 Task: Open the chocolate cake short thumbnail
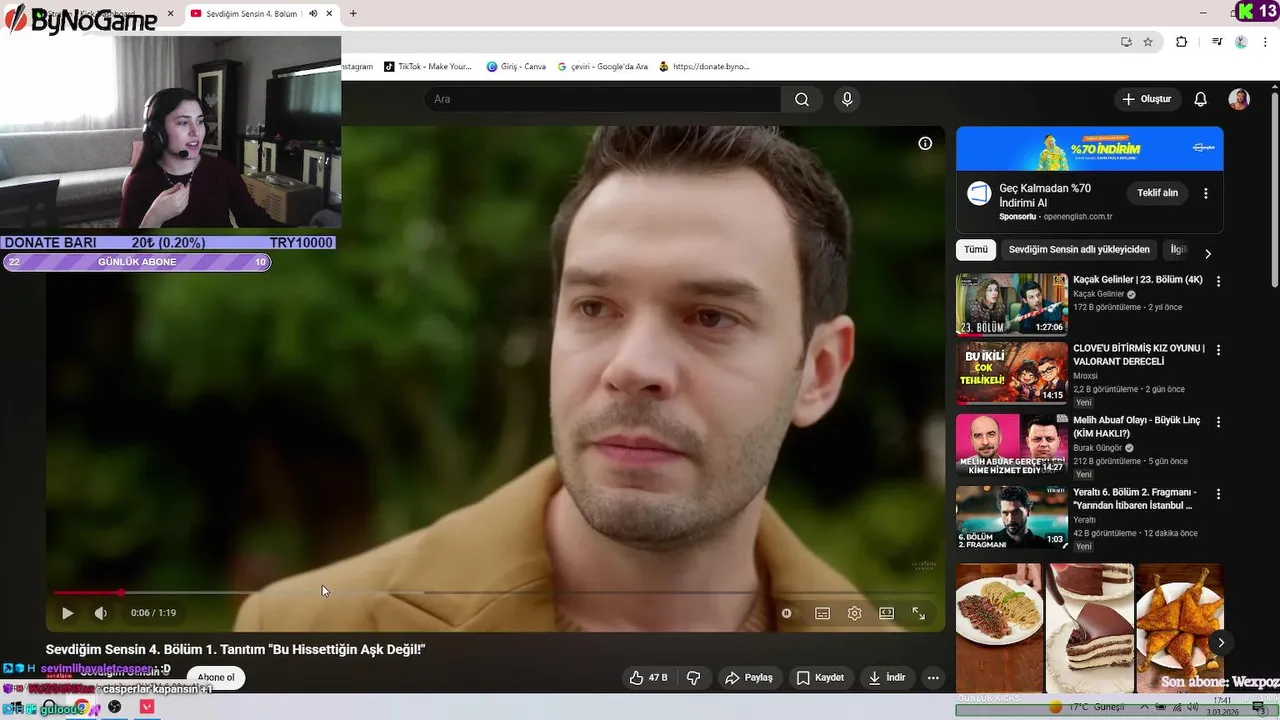click(1090, 628)
